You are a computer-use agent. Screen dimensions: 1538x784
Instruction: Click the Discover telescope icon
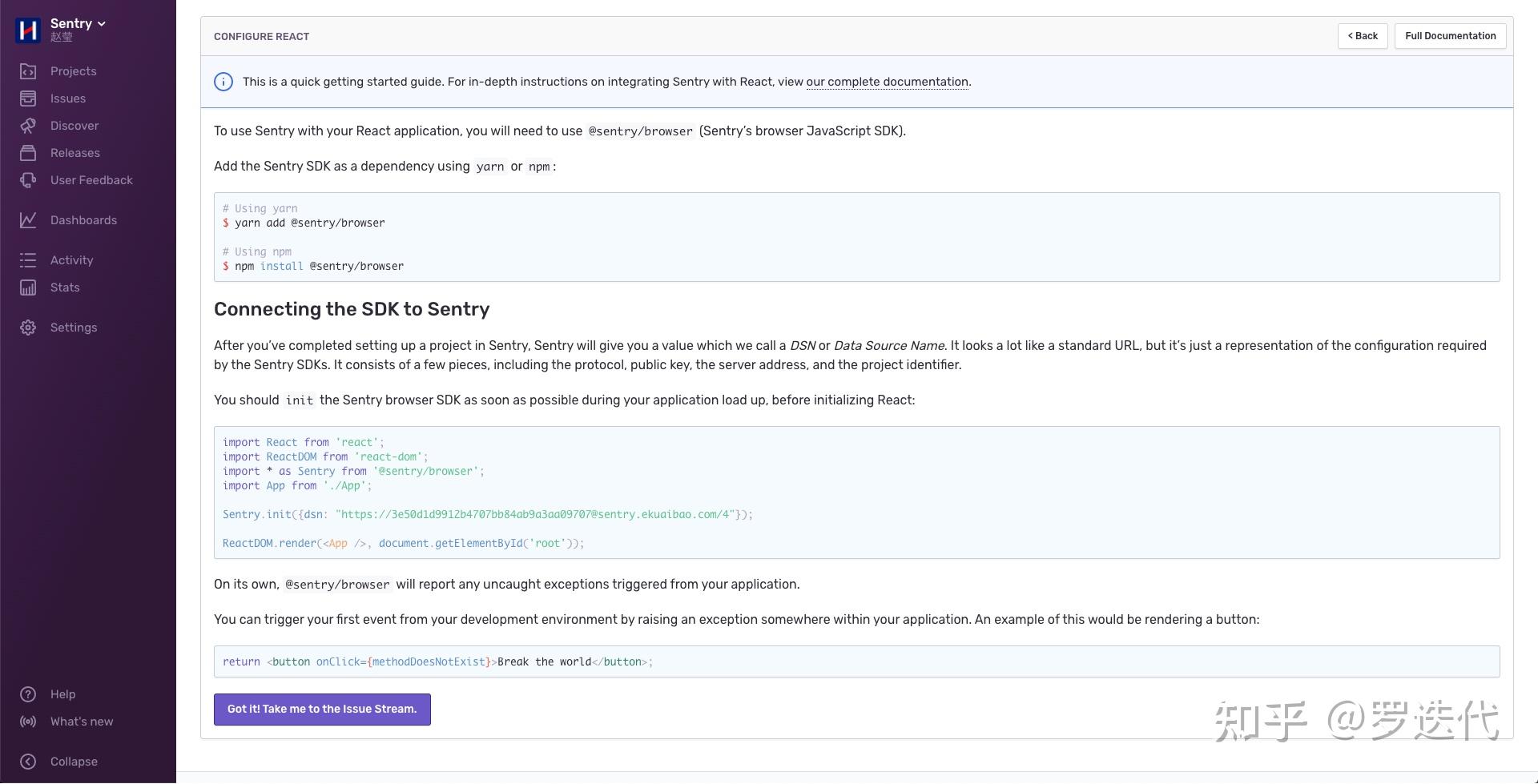point(28,126)
